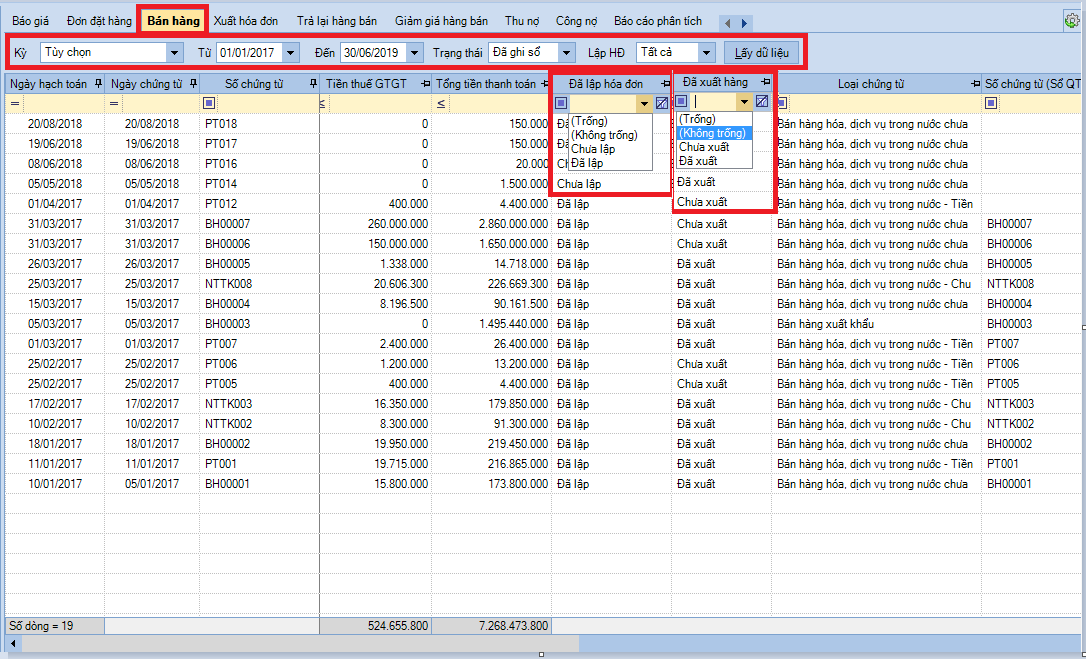
Task: Open filter operator icon for Loại chứng từ
Action: click(x=782, y=103)
